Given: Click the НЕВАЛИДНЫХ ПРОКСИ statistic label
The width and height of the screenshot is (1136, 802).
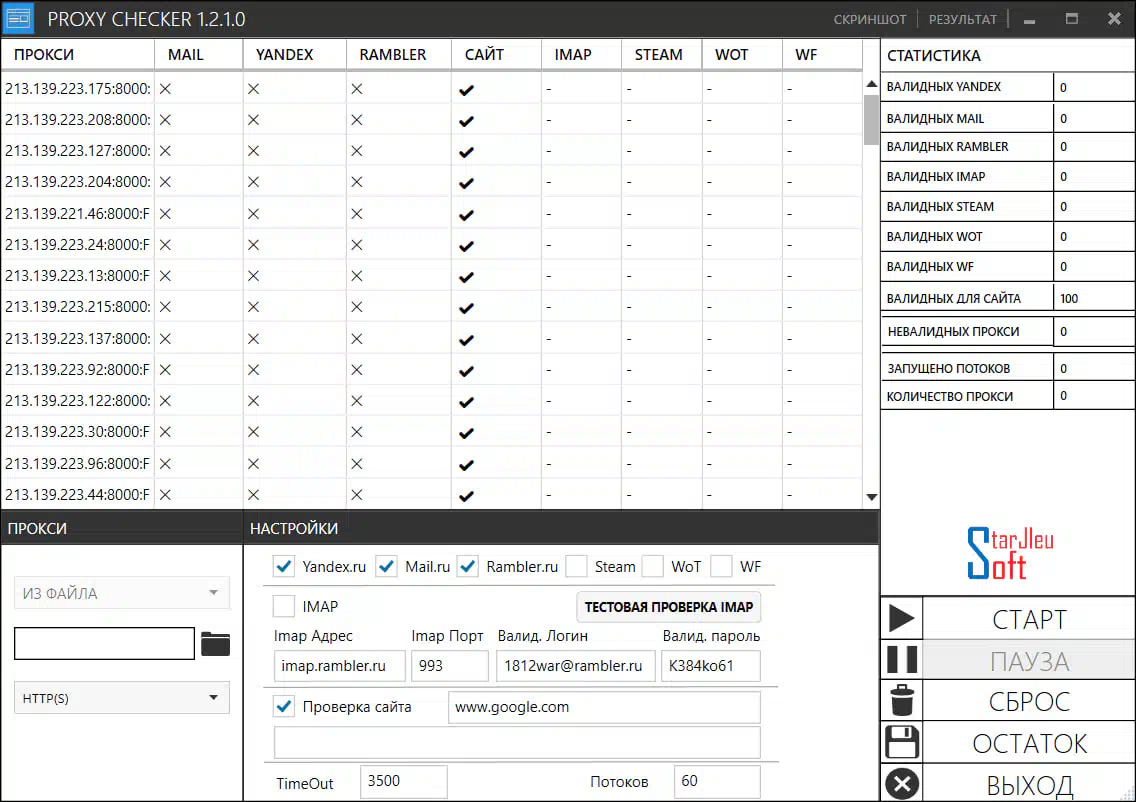Looking at the screenshot, I should [x=953, y=332].
